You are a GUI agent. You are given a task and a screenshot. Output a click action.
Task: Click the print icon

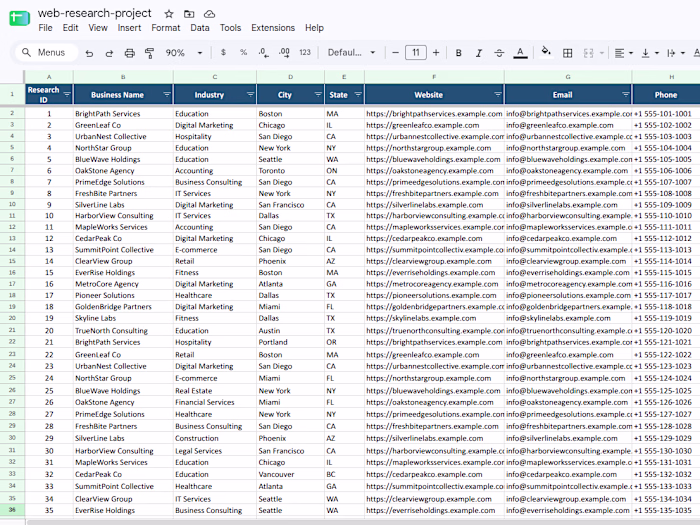point(129,53)
